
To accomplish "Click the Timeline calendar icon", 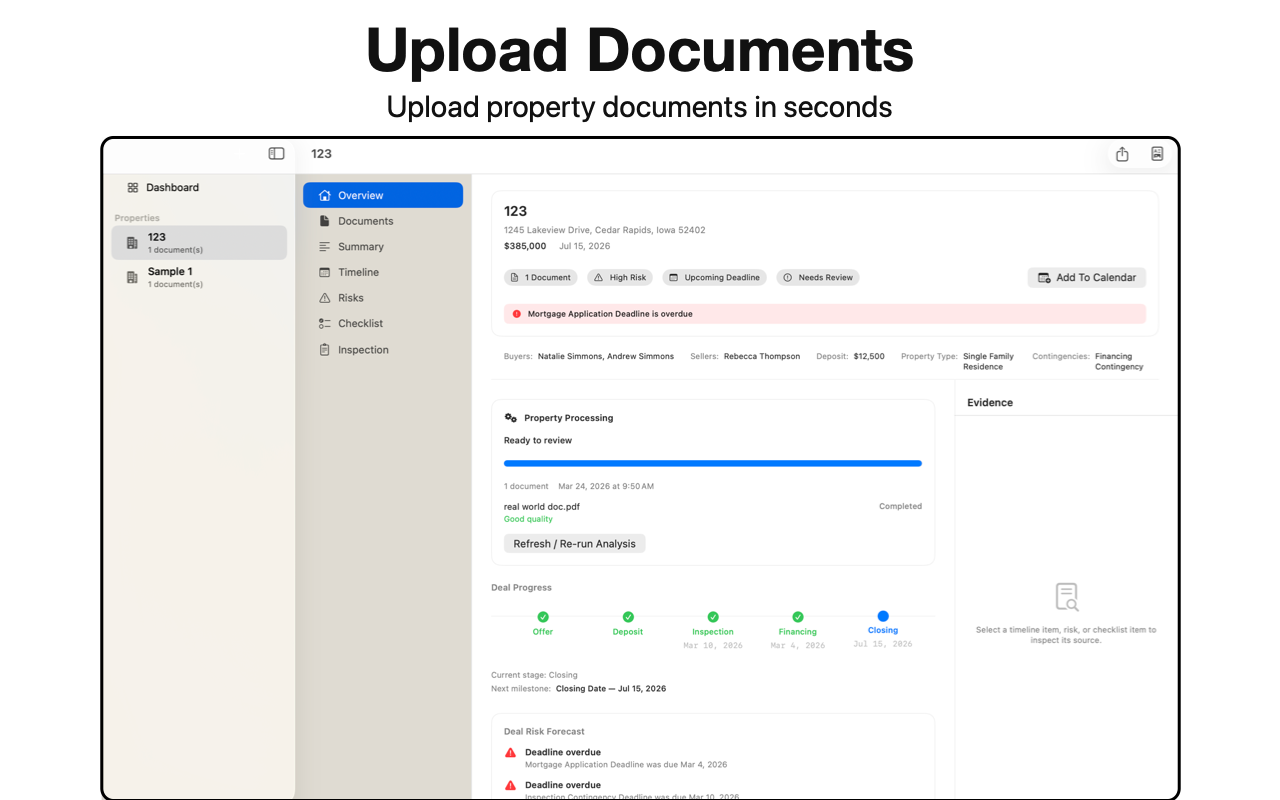I will 324,272.
